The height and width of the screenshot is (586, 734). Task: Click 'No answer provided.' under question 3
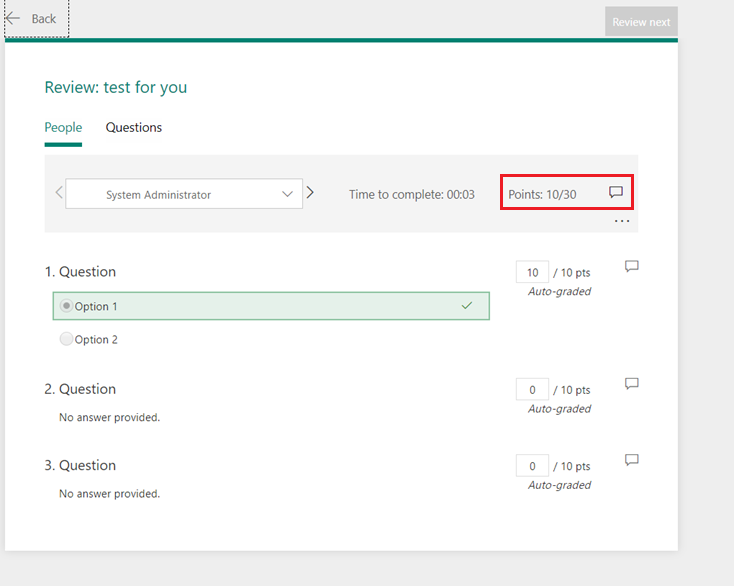click(110, 493)
